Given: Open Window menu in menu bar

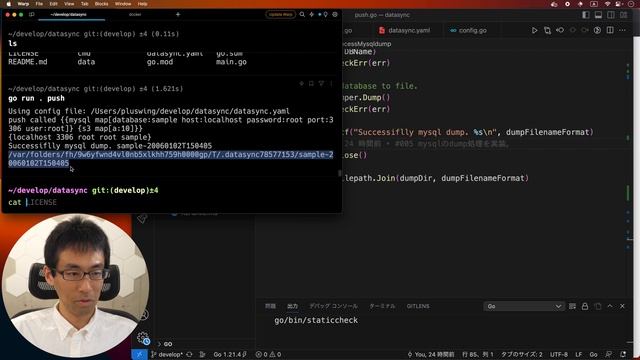Looking at the screenshot, I should (123, 4).
